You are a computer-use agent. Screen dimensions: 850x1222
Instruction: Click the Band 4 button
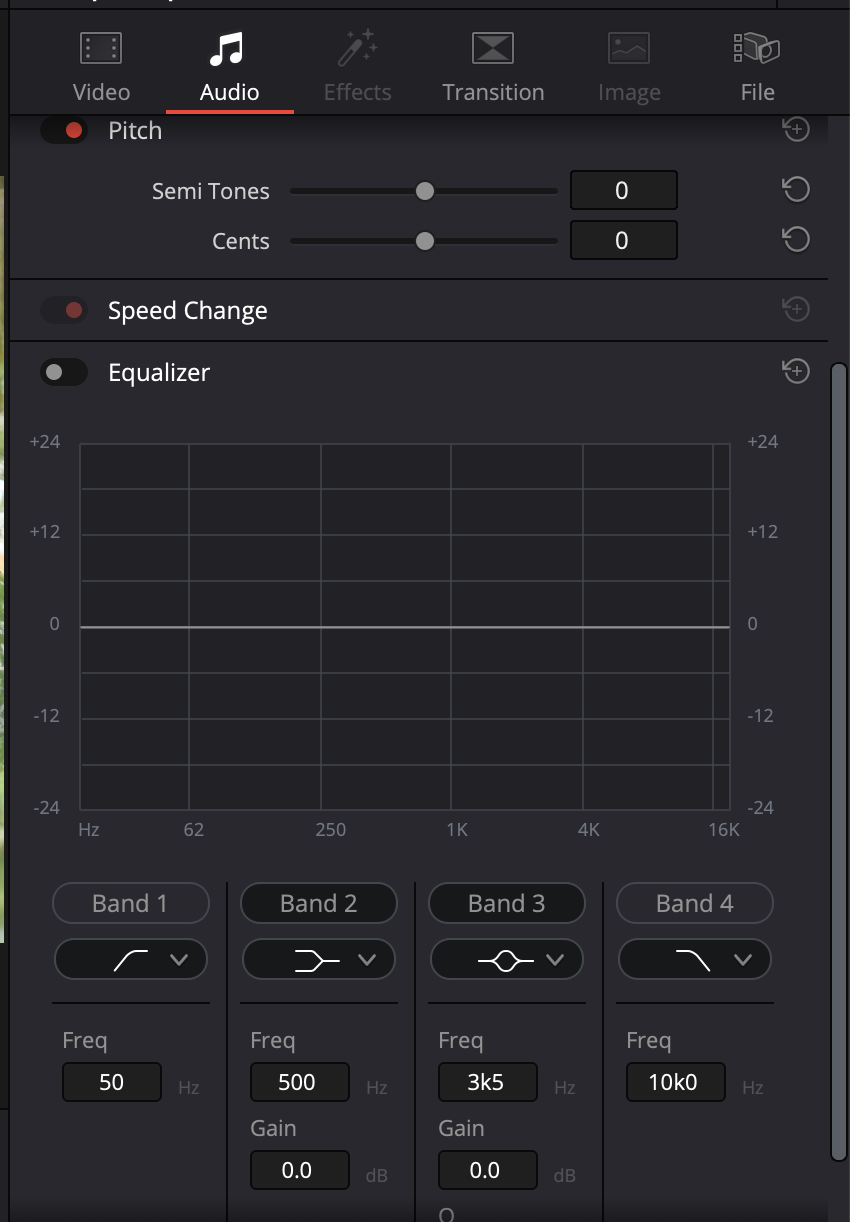tap(695, 903)
